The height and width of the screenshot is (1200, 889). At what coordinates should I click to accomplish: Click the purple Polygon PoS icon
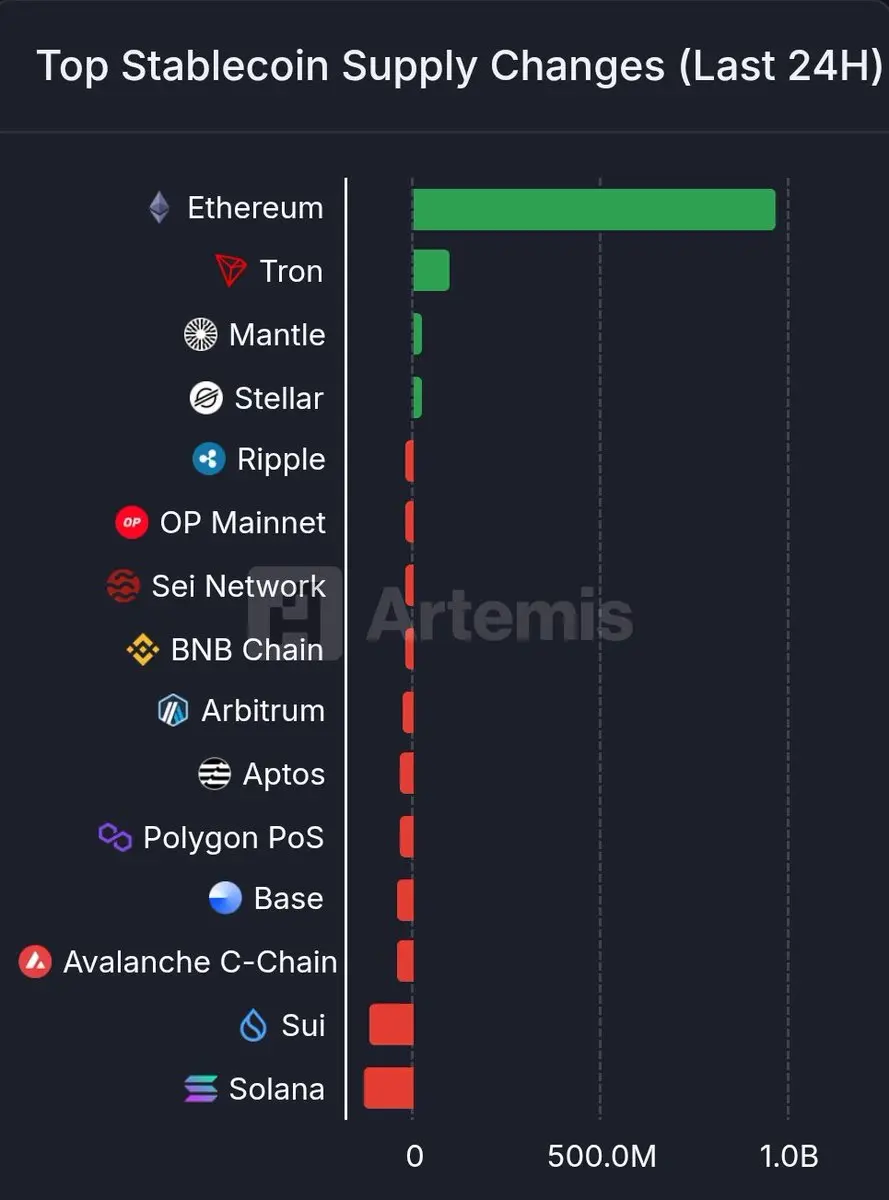(115, 837)
